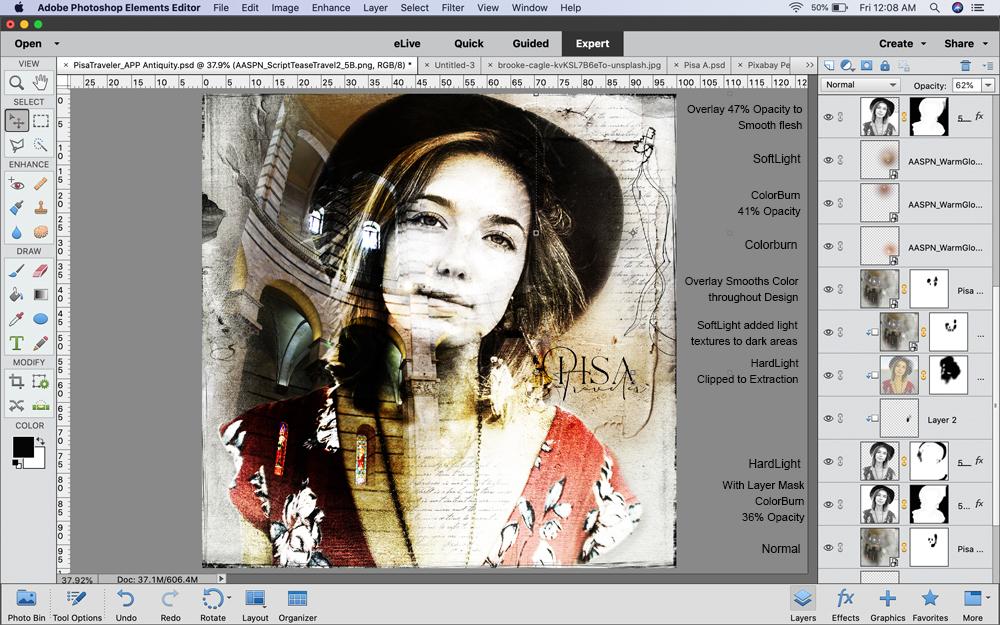
Task: Lock all pixels of the layer
Action: pyautogui.click(x=885, y=66)
